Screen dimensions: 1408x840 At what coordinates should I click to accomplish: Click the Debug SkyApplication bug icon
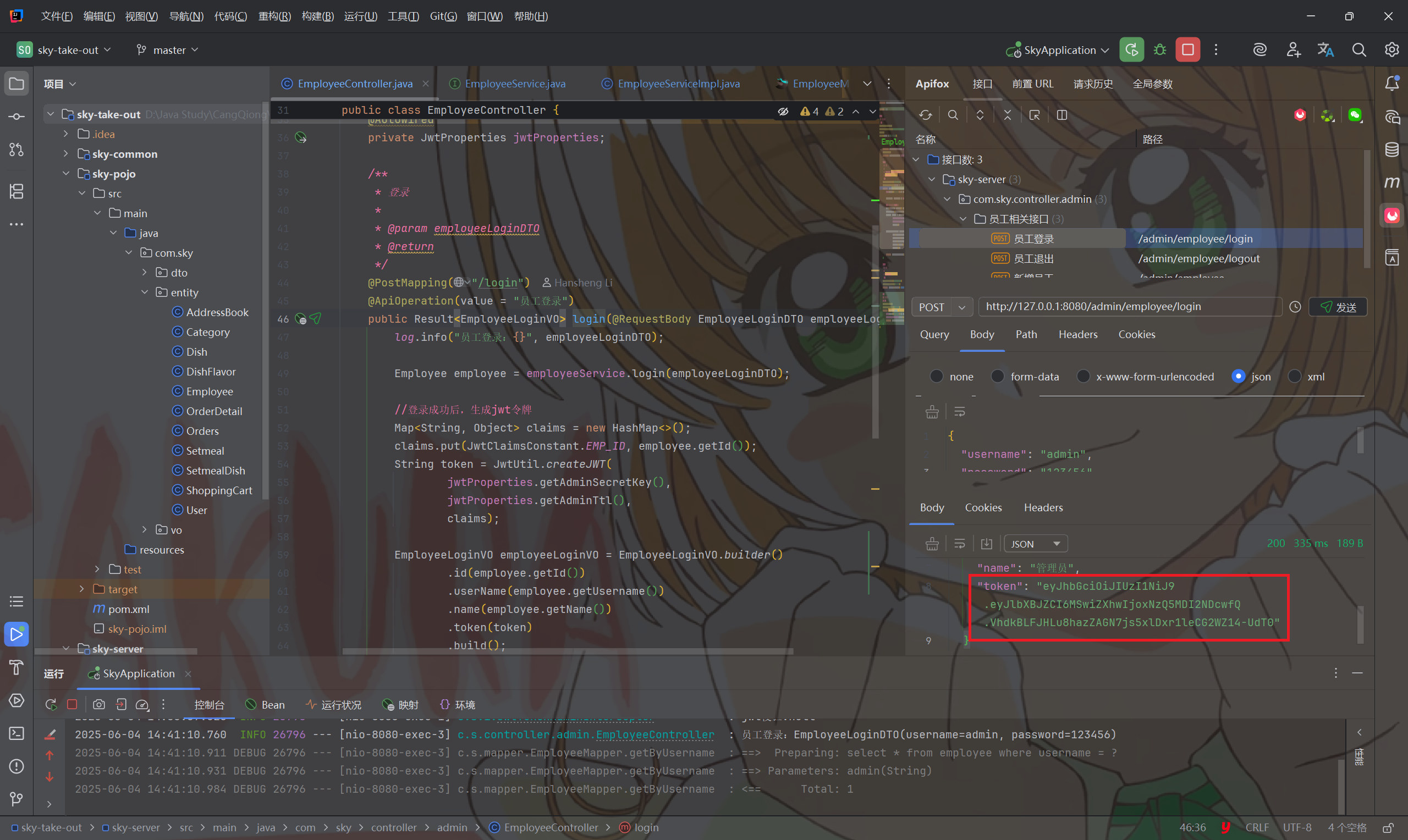(x=1159, y=50)
